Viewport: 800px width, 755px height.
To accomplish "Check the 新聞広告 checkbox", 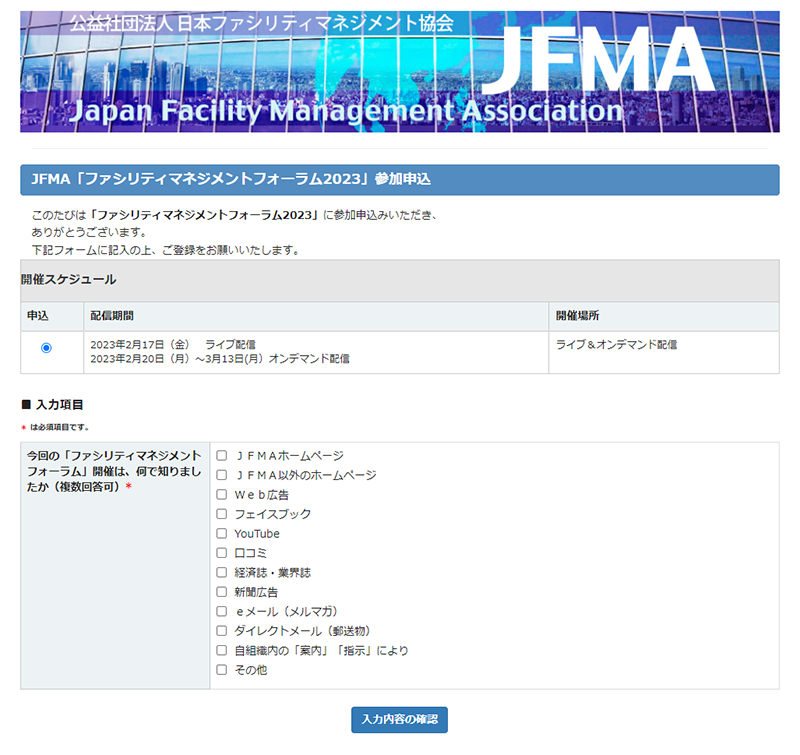I will click(221, 592).
